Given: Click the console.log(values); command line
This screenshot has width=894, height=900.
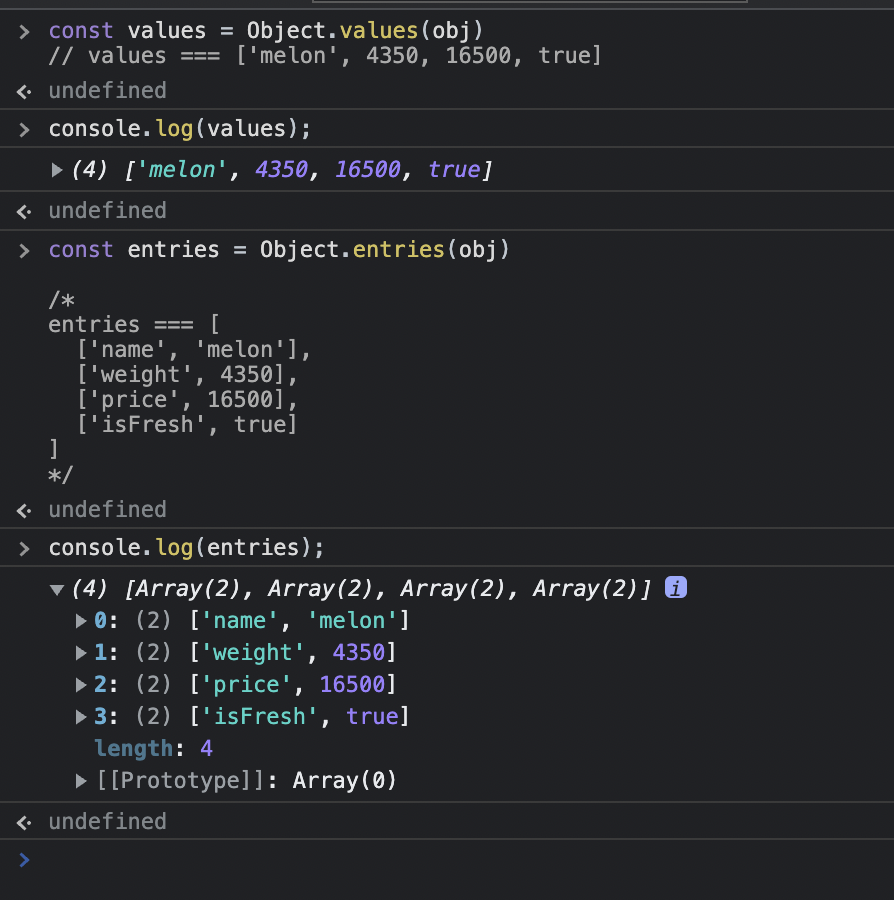Looking at the screenshot, I should [x=180, y=129].
